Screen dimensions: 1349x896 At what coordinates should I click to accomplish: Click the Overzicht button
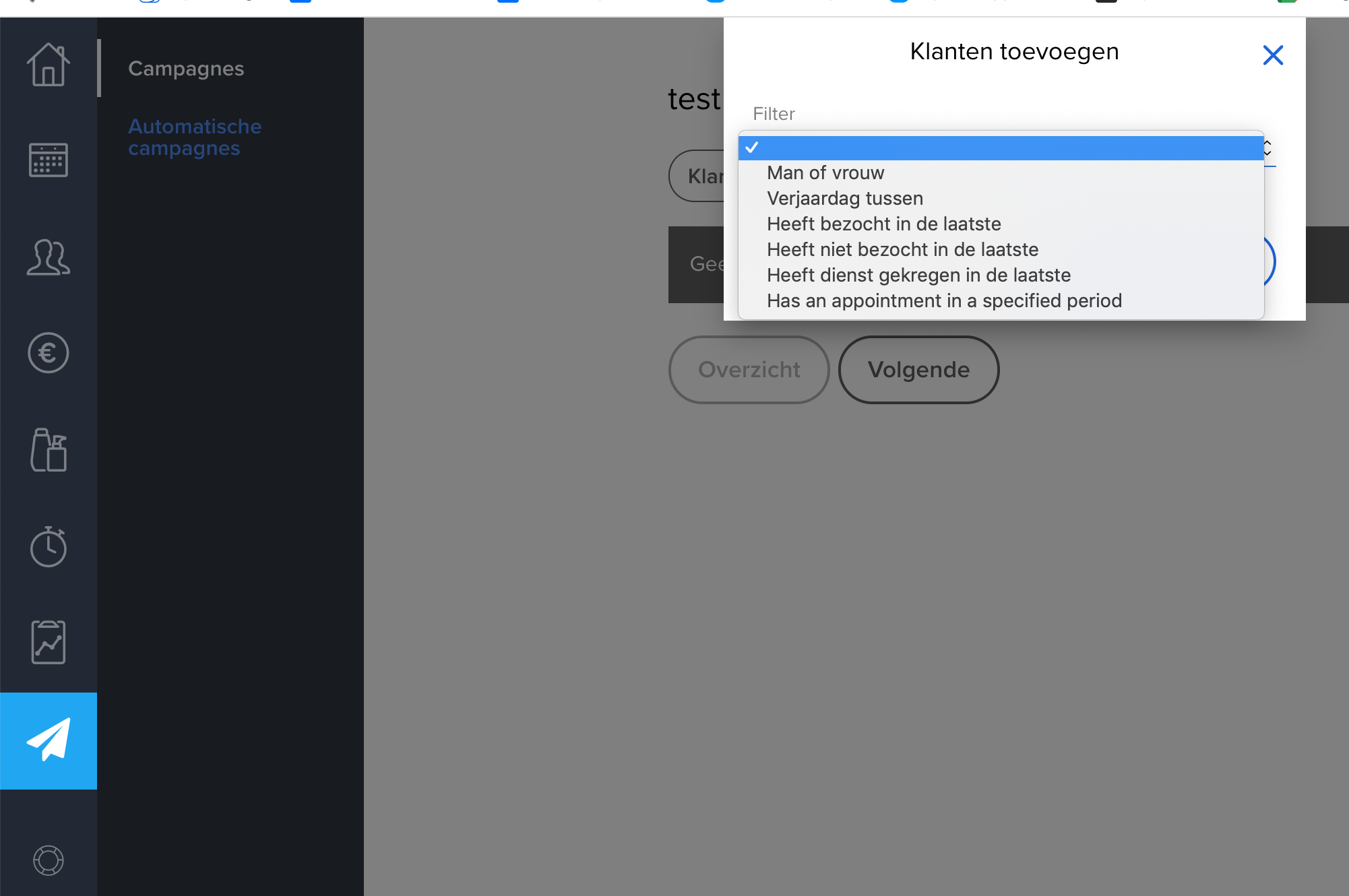click(x=749, y=370)
